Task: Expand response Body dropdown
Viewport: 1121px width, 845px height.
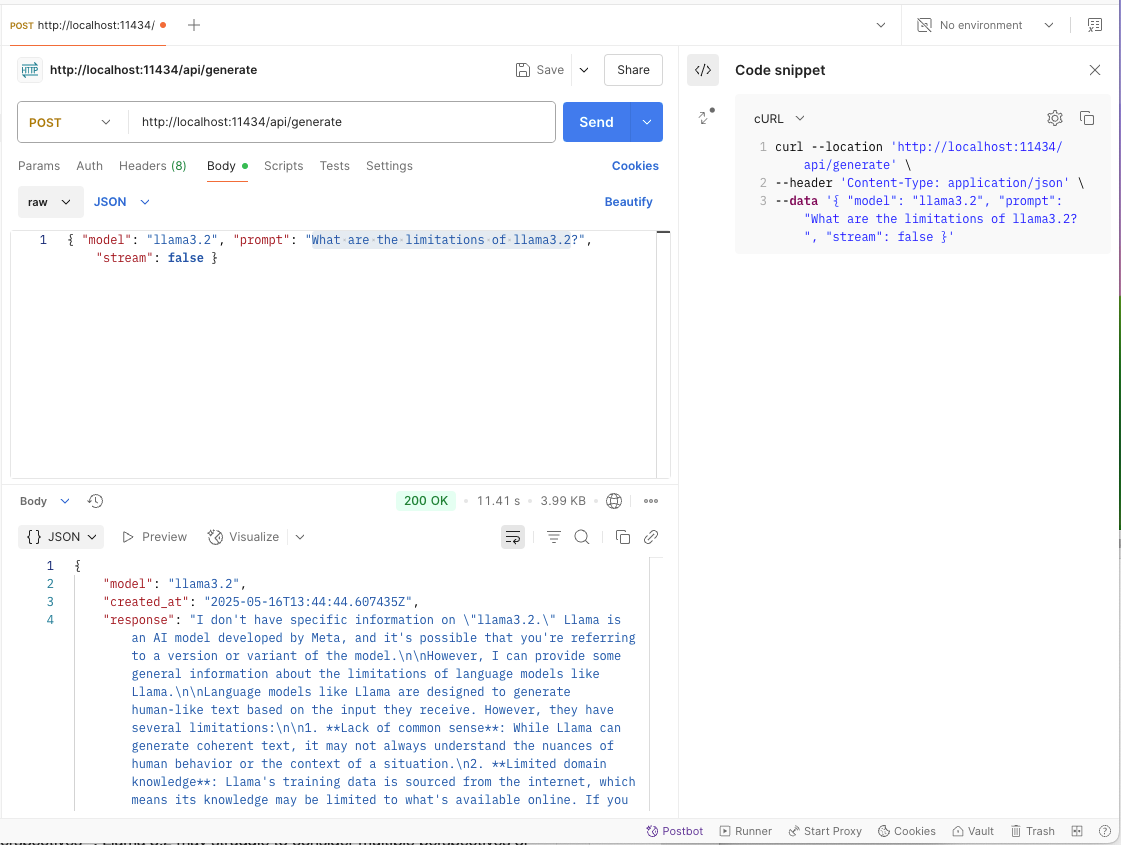Action: pyautogui.click(x=44, y=501)
